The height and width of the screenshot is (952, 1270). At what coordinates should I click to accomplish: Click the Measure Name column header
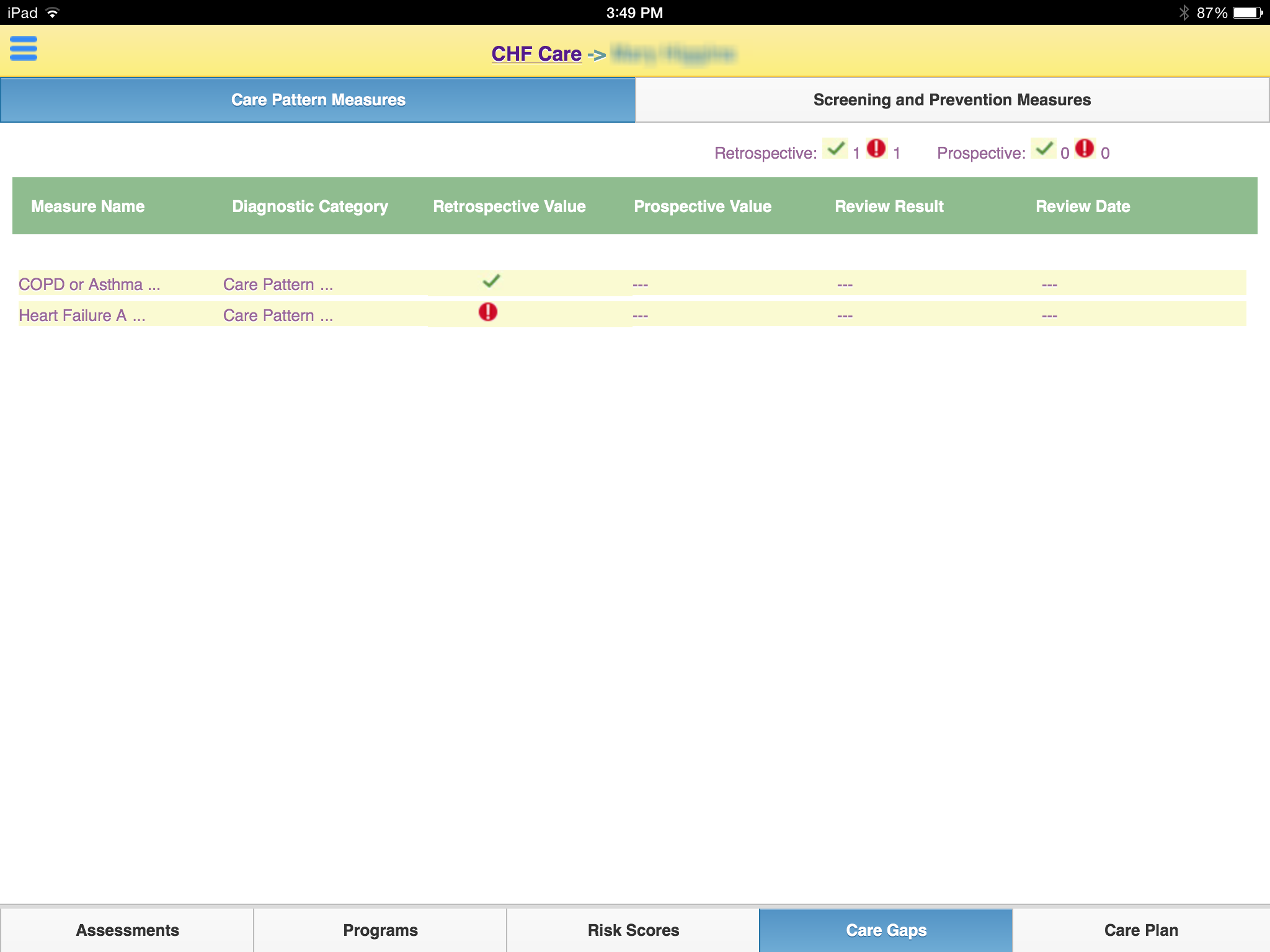[88, 206]
